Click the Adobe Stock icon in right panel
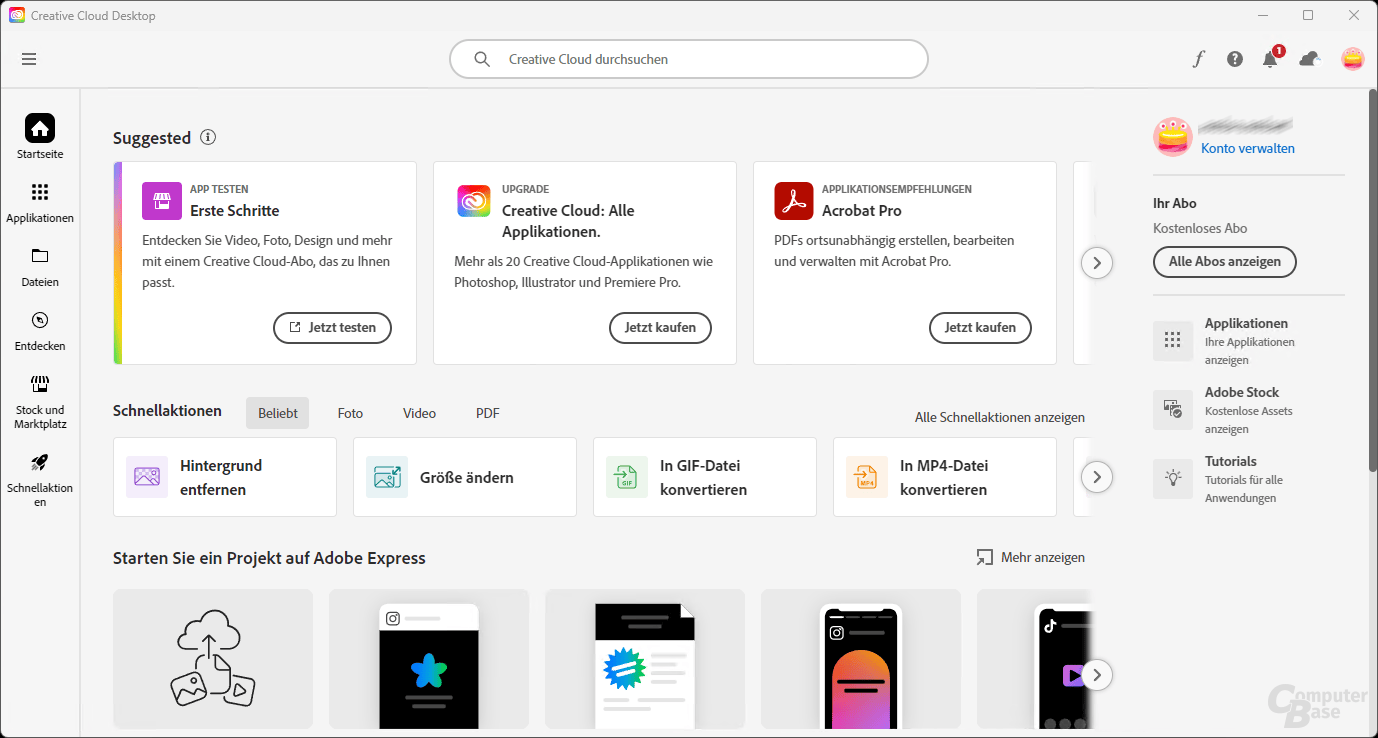Screen dimensions: 1378x738 click(x=1173, y=410)
